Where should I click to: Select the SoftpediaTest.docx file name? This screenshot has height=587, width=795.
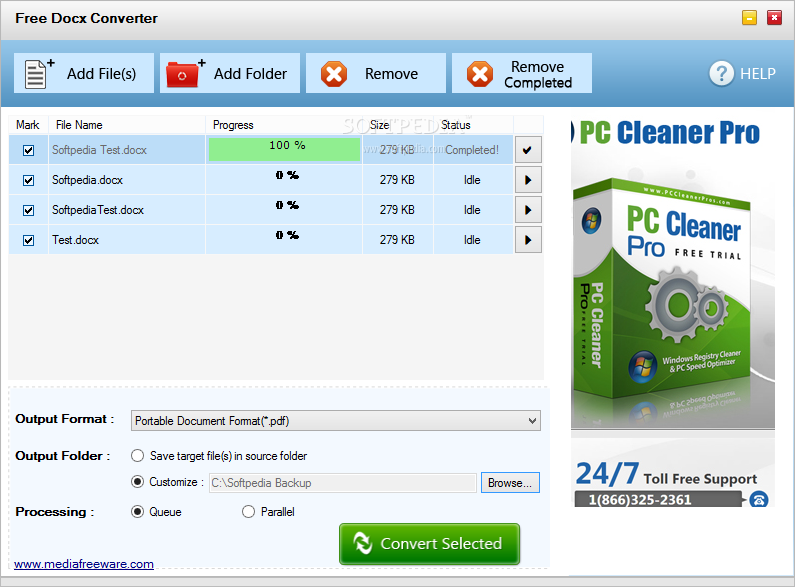click(x=98, y=210)
